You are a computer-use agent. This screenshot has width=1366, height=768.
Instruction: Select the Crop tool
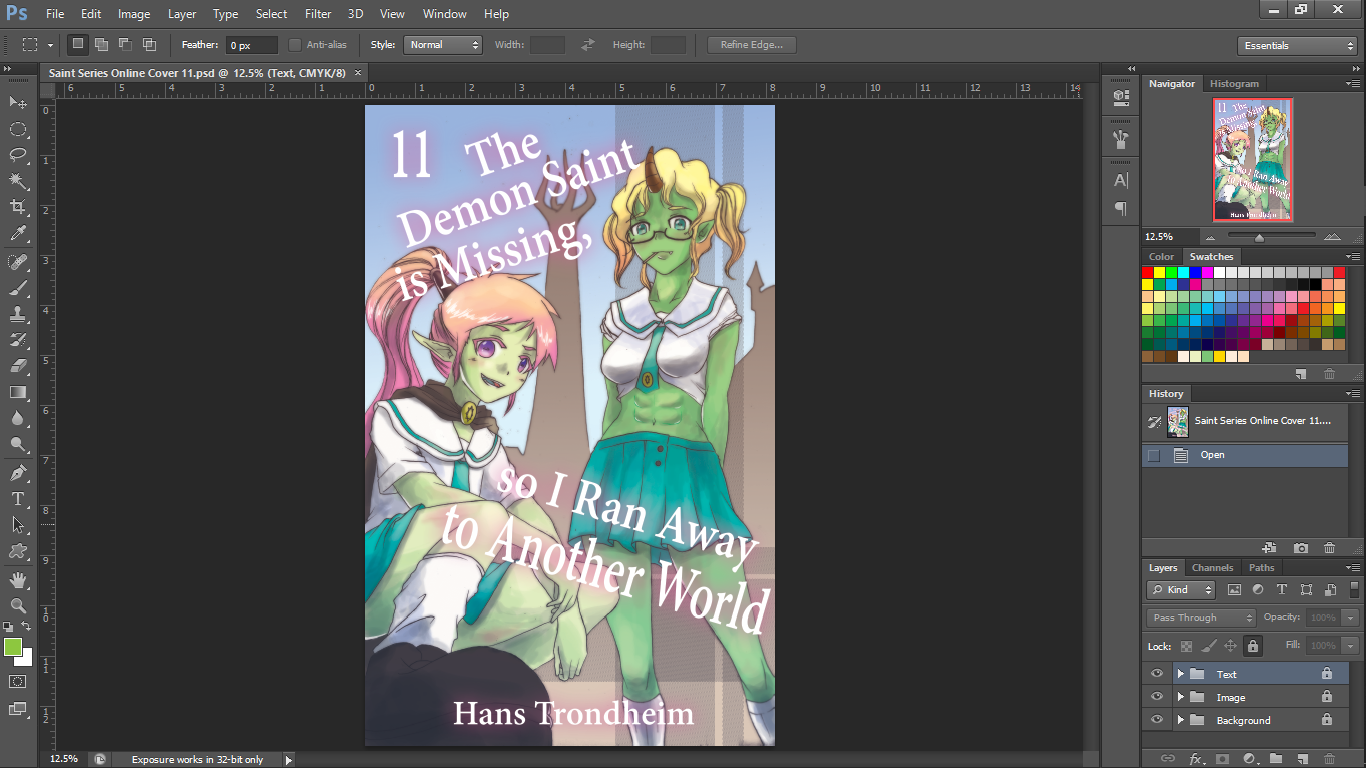(18, 207)
